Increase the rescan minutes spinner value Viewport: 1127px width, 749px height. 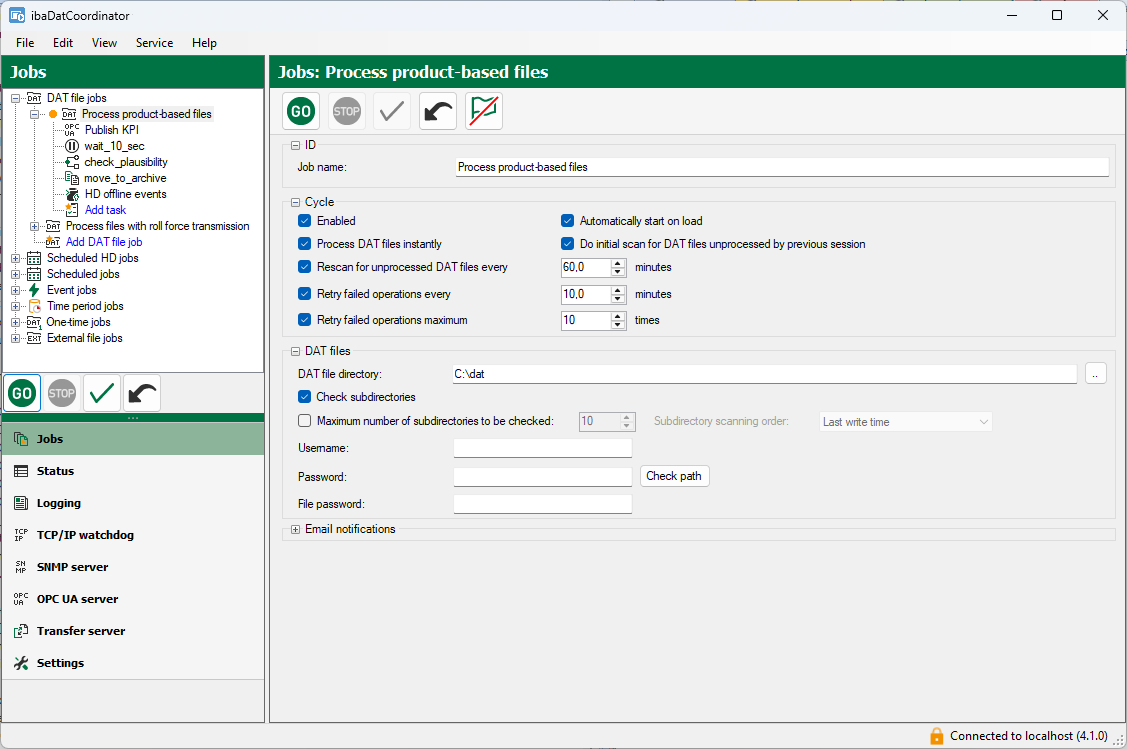pos(618,263)
